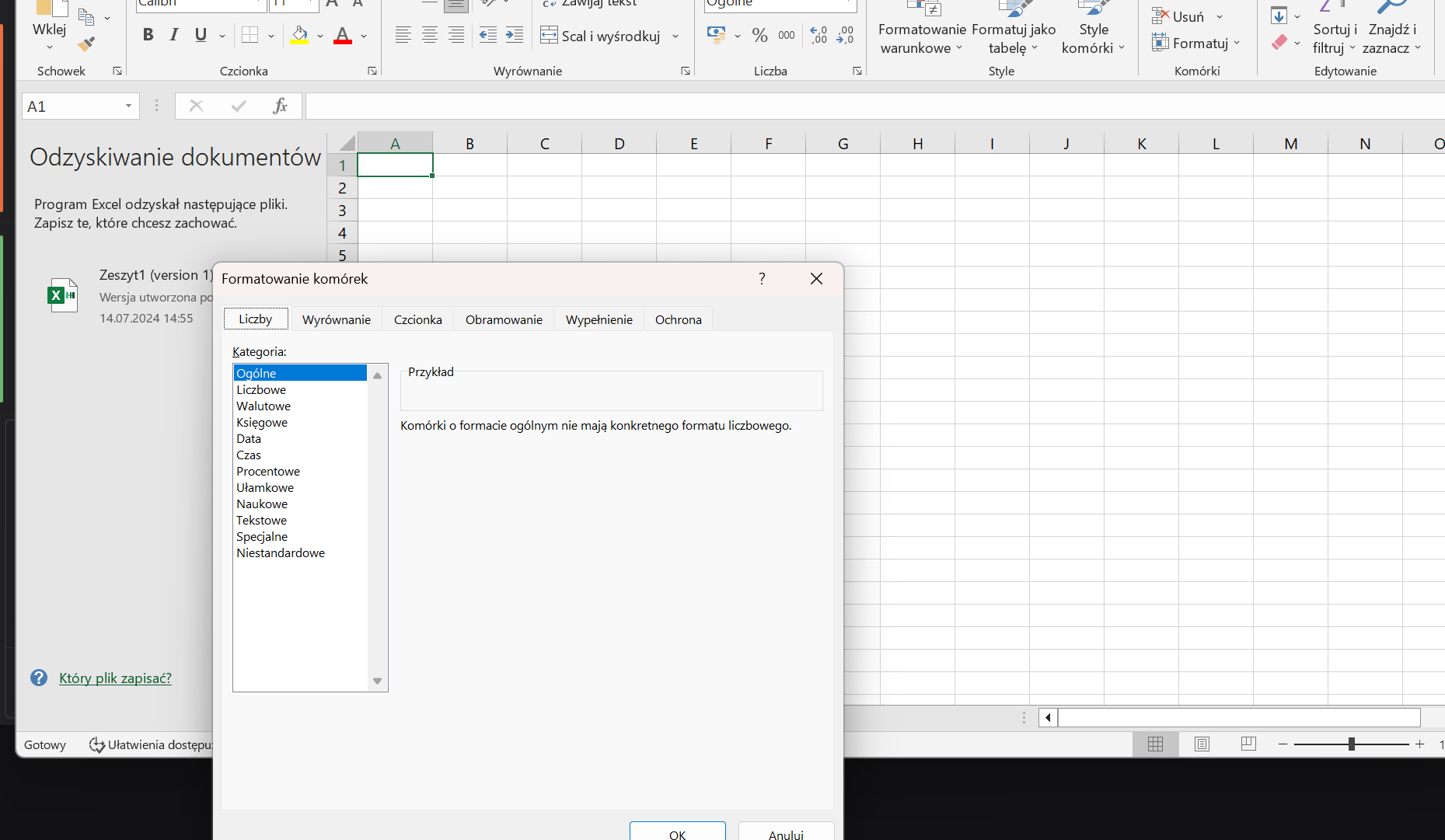Expand the Name Box dropdown
Image resolution: width=1445 pixels, height=840 pixels.
[x=128, y=106]
